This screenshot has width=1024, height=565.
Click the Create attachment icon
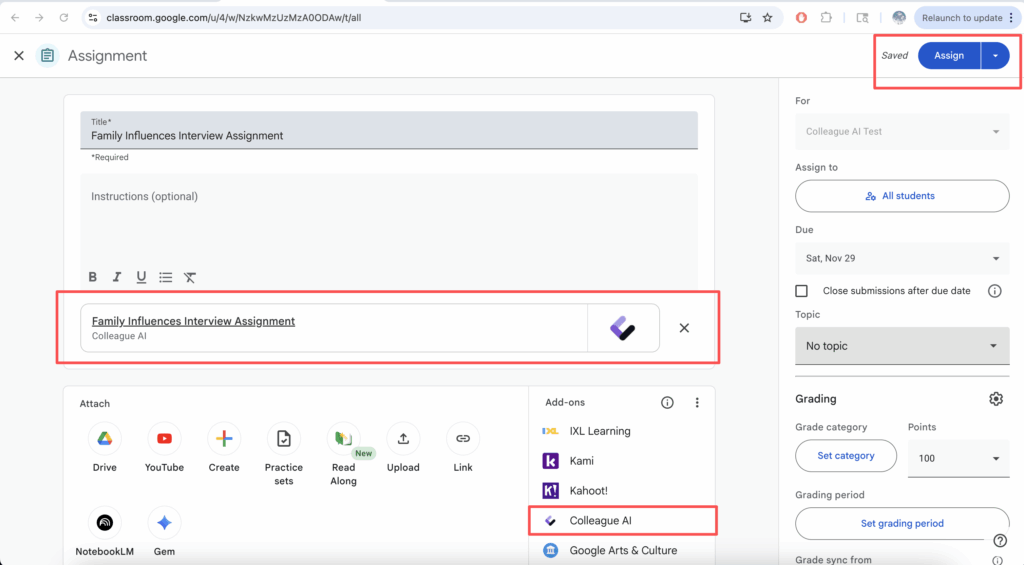click(x=224, y=438)
